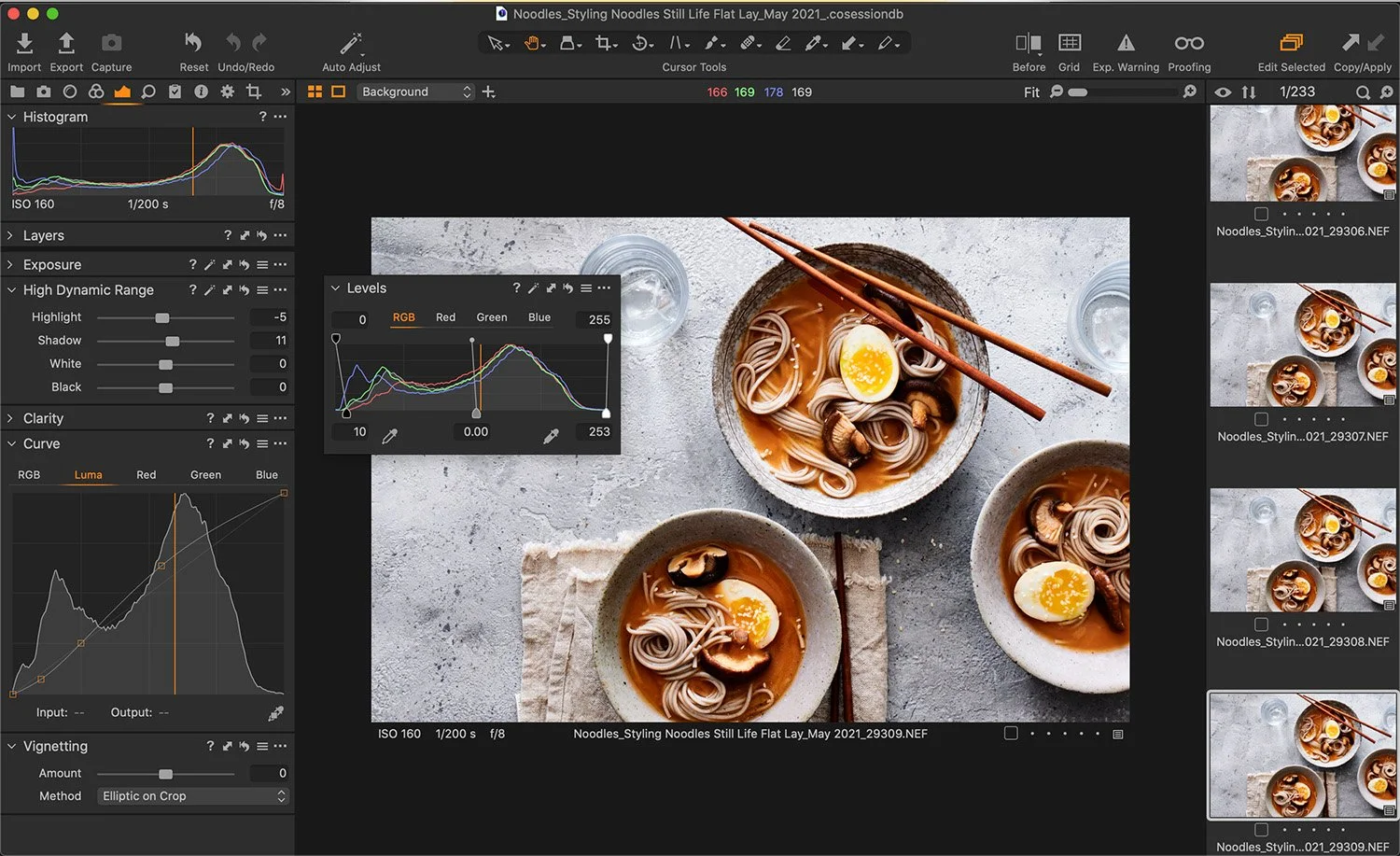Toggle the Before view icon
Viewport: 1400px width, 856px height.
[x=1028, y=43]
